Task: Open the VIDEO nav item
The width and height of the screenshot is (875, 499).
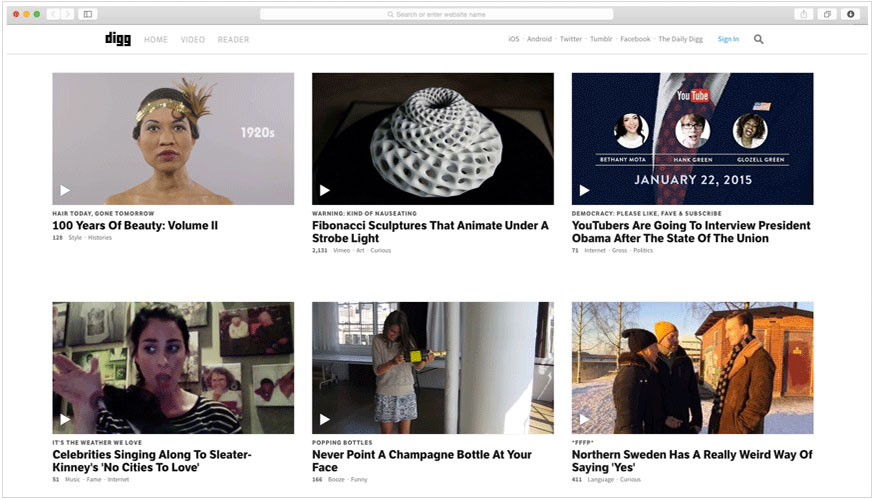Action: pyautogui.click(x=193, y=40)
